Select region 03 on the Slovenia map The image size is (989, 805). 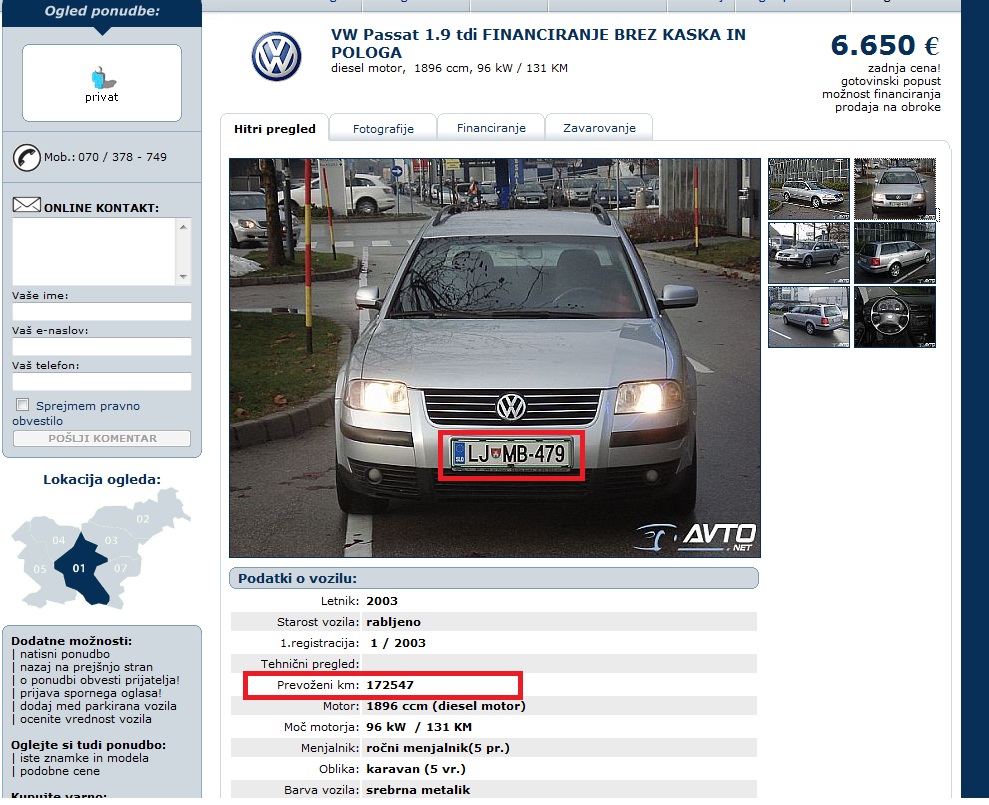[x=112, y=541]
